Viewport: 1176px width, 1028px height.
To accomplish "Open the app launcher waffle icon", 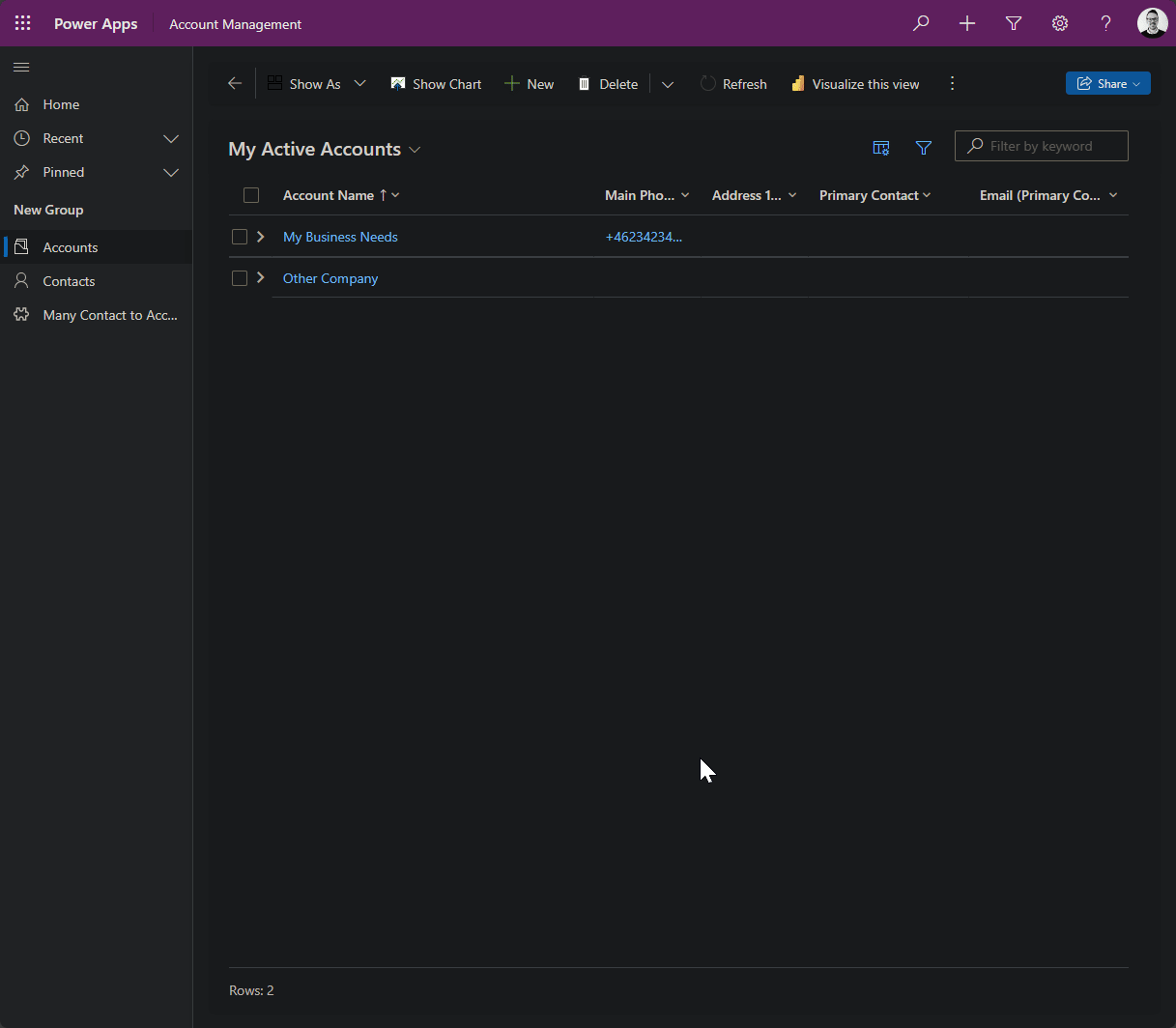I will point(22,23).
